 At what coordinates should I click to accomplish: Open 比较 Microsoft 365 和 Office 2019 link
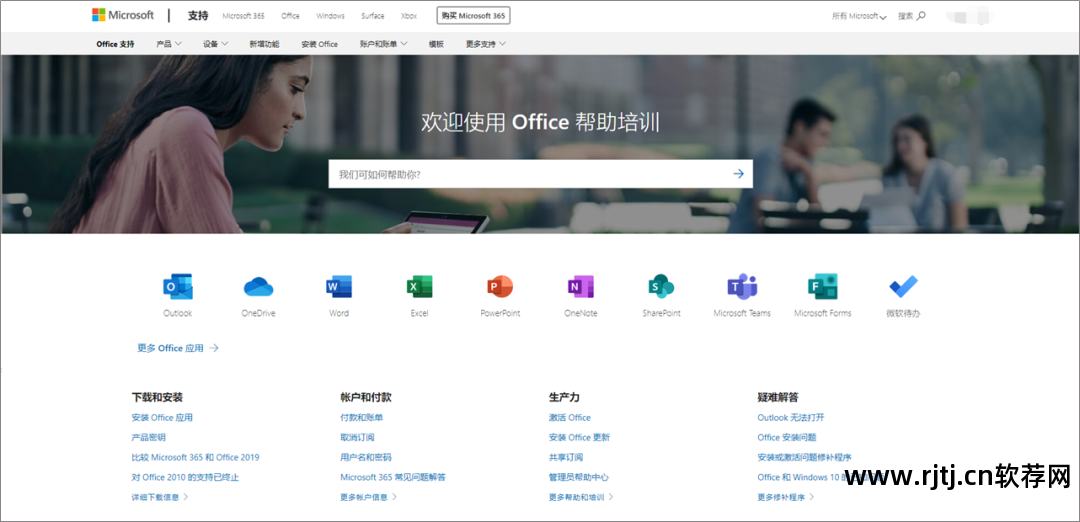195,457
